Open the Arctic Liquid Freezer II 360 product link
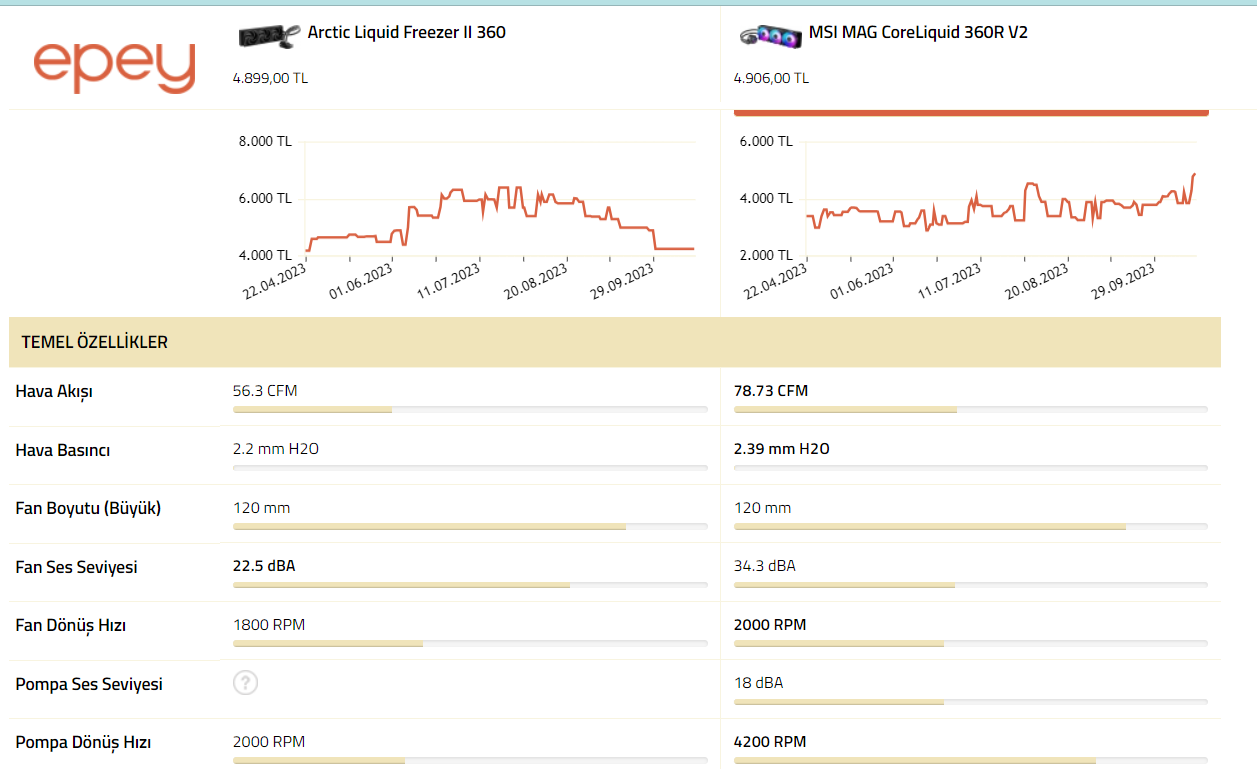The height and width of the screenshot is (769, 1257). click(406, 32)
